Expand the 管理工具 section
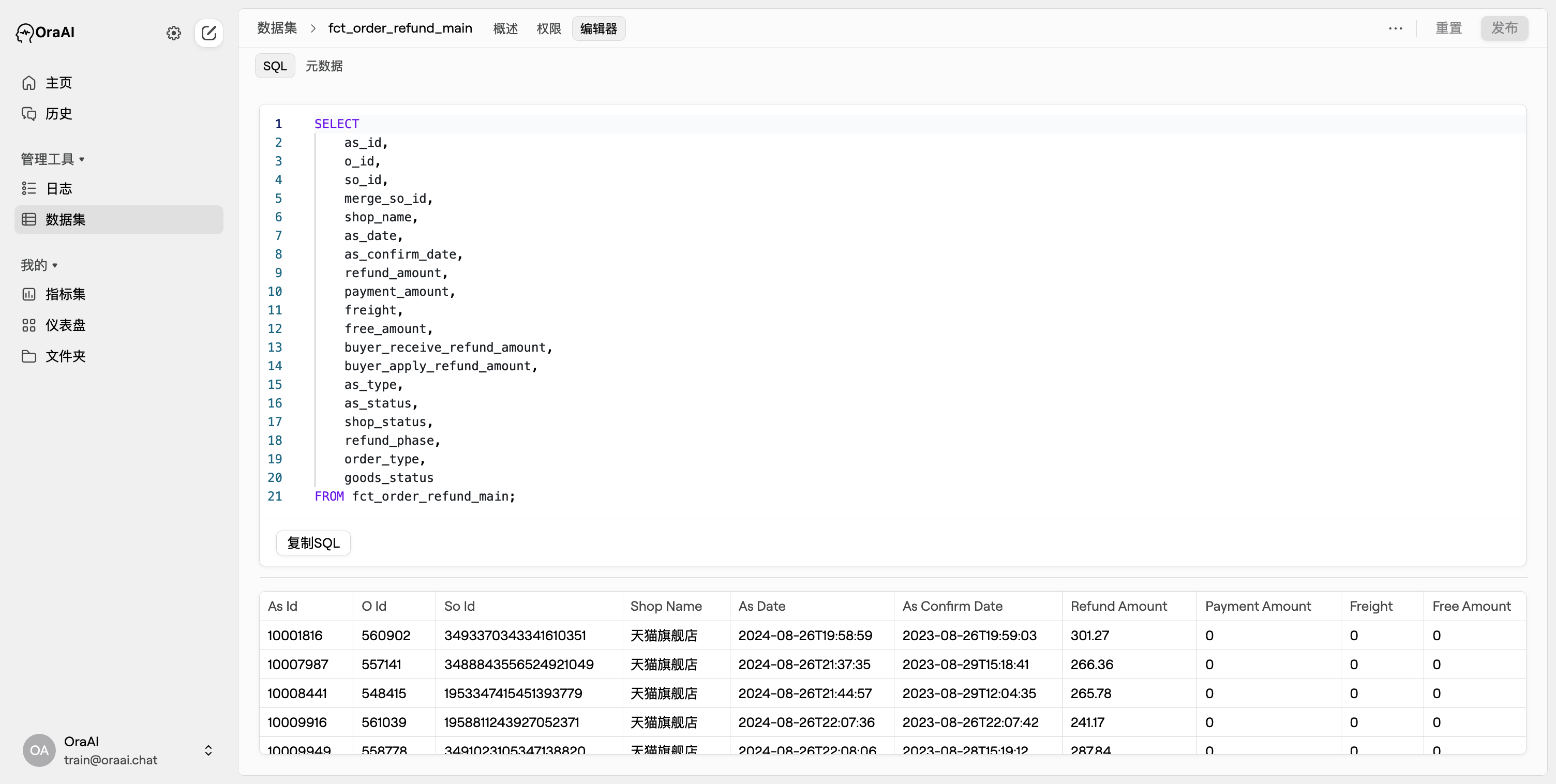The image size is (1556, 784). click(53, 158)
